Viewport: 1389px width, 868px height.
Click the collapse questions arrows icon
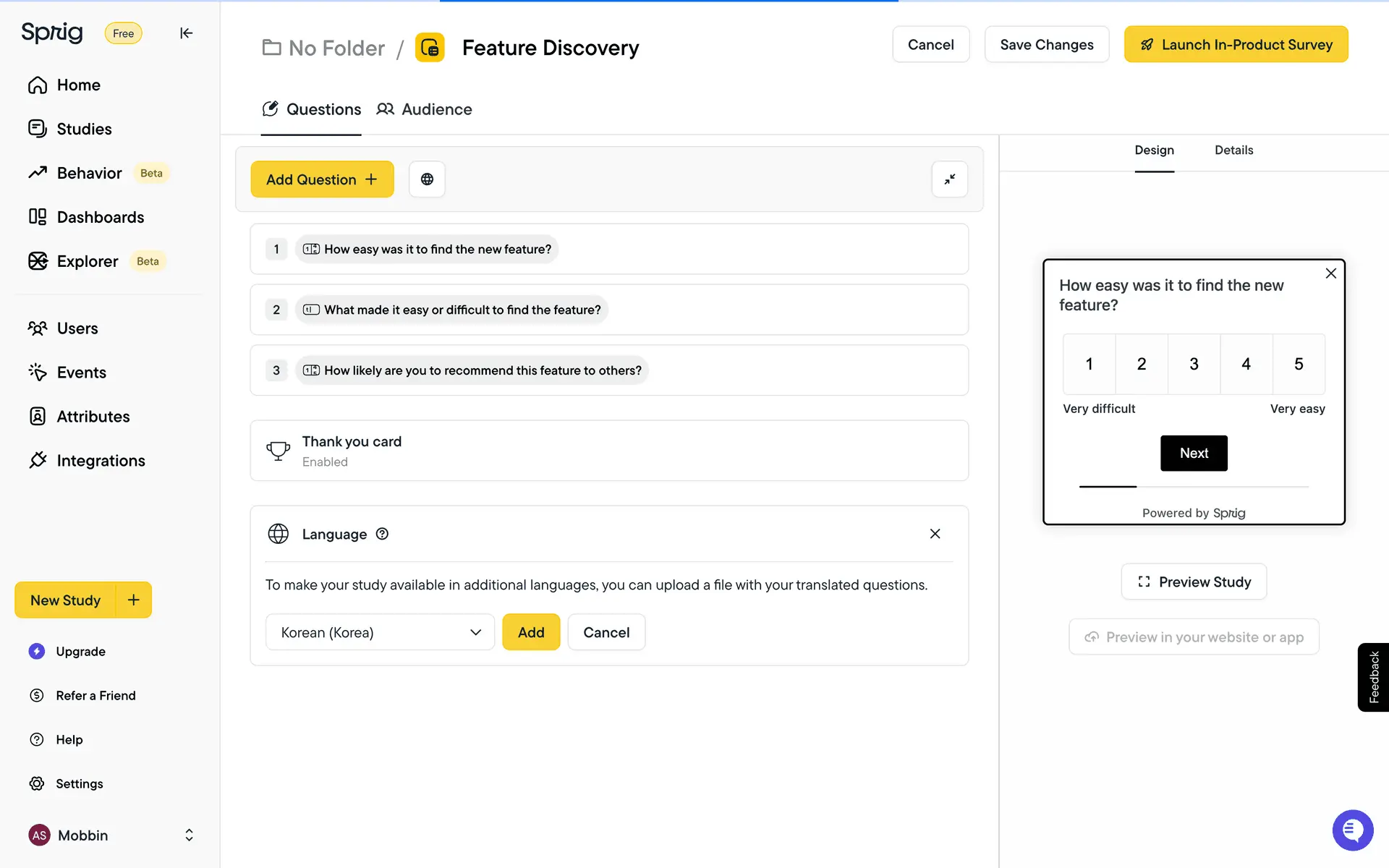[949, 179]
